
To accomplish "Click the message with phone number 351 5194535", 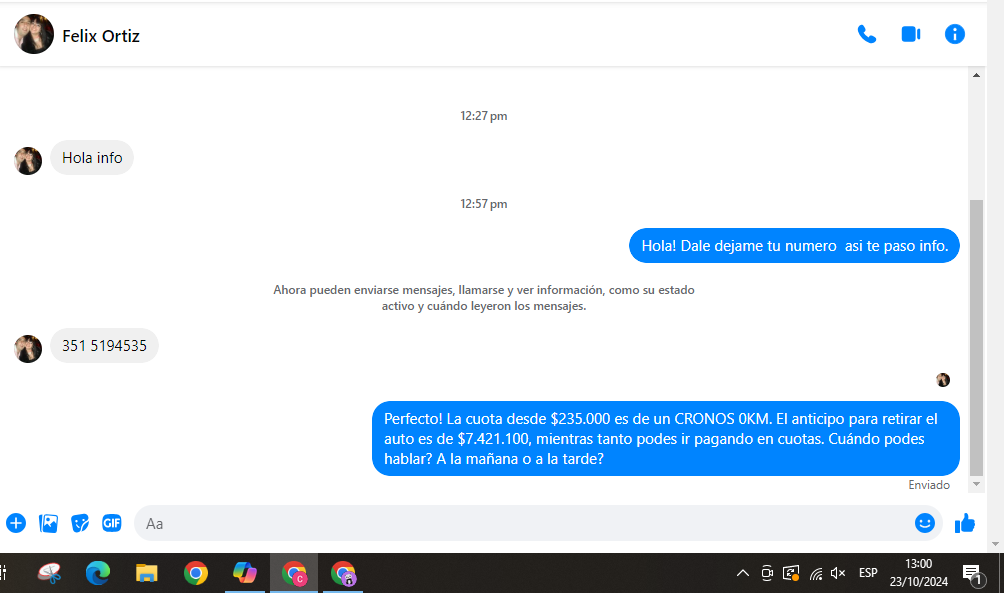I will coord(104,346).
